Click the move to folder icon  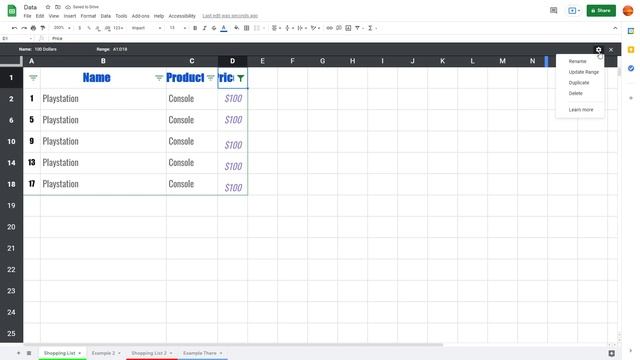click(x=58, y=7)
